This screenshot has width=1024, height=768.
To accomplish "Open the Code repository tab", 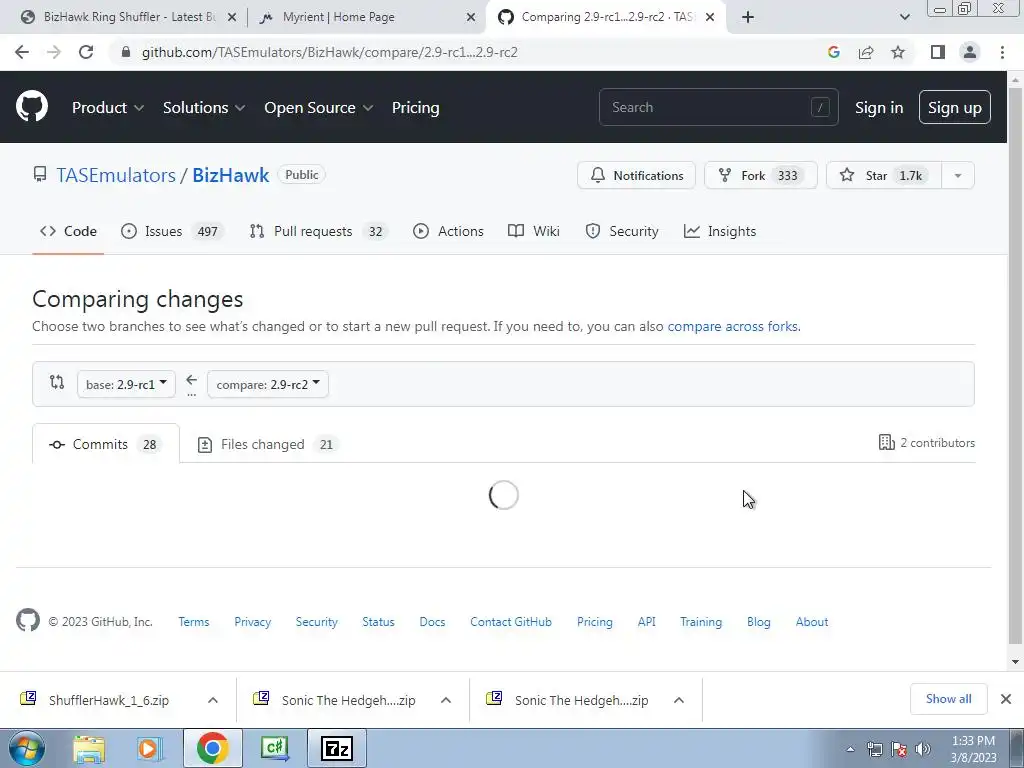I will click(x=68, y=231).
